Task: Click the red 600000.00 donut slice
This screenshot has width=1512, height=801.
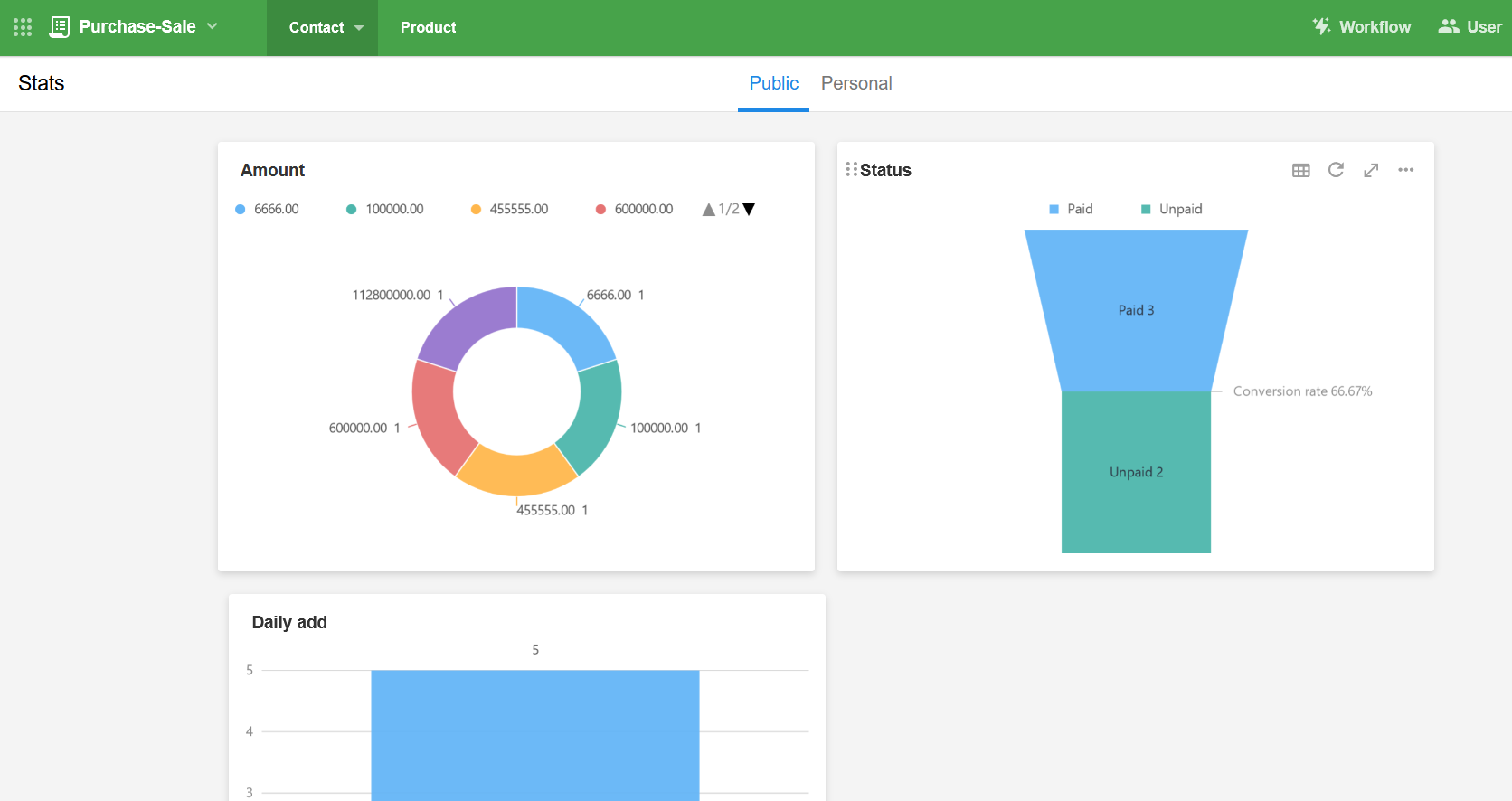Action: (x=438, y=416)
